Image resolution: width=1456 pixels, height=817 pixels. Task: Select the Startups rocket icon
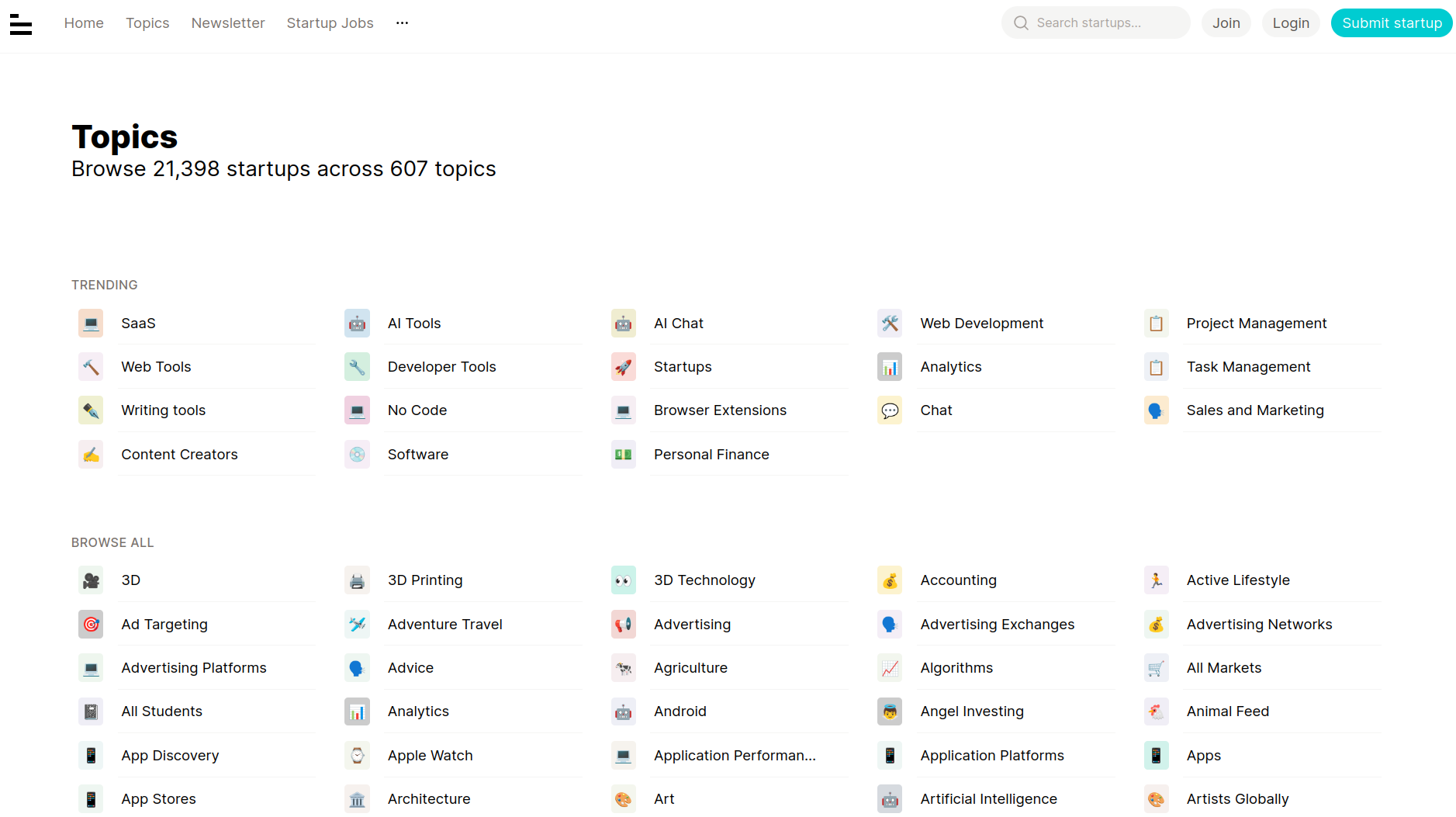click(x=624, y=366)
